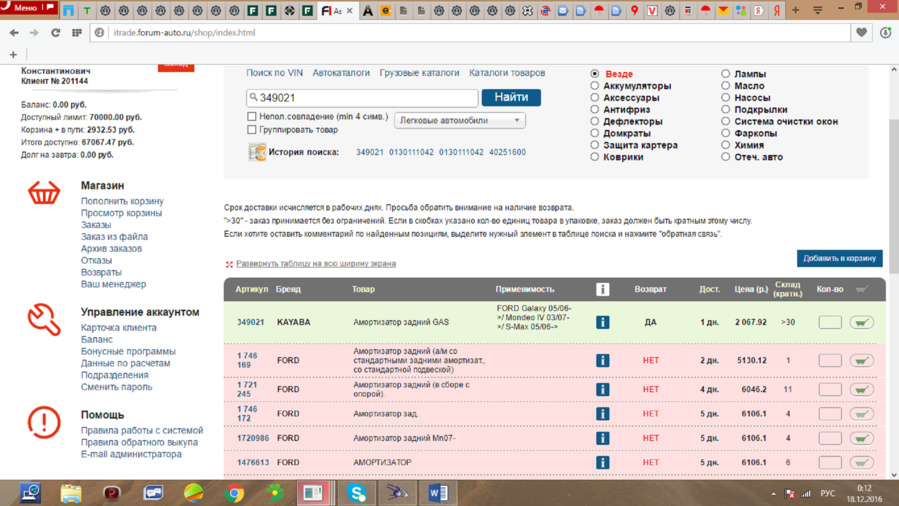The image size is (899, 506).
Task: Open the Автокаталоги tab
Action: pos(341,73)
